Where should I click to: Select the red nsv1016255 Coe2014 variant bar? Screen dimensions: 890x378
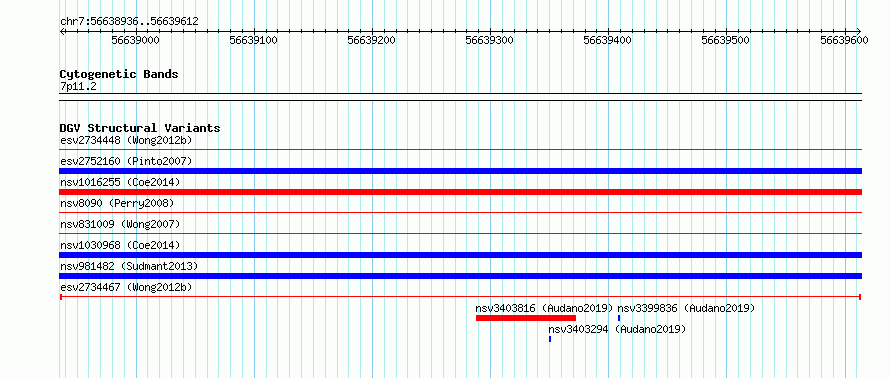(460, 192)
